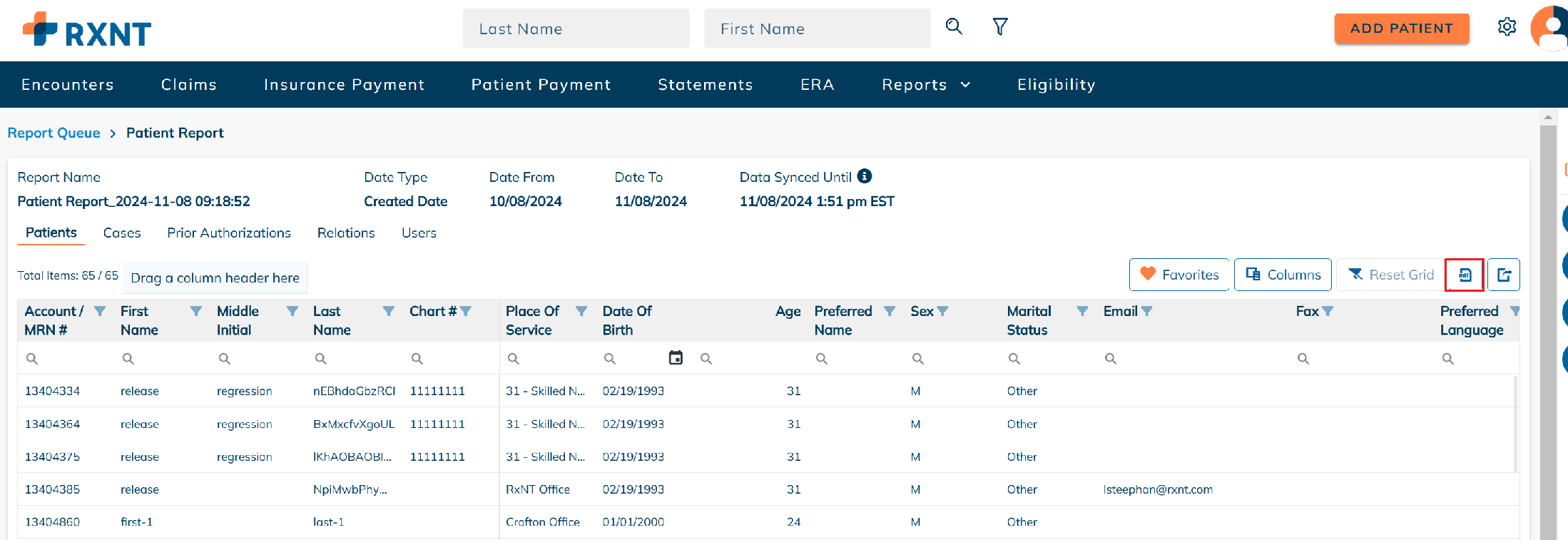Open filter for Last Name column
Screen dimensions: 1568x540
click(389, 311)
